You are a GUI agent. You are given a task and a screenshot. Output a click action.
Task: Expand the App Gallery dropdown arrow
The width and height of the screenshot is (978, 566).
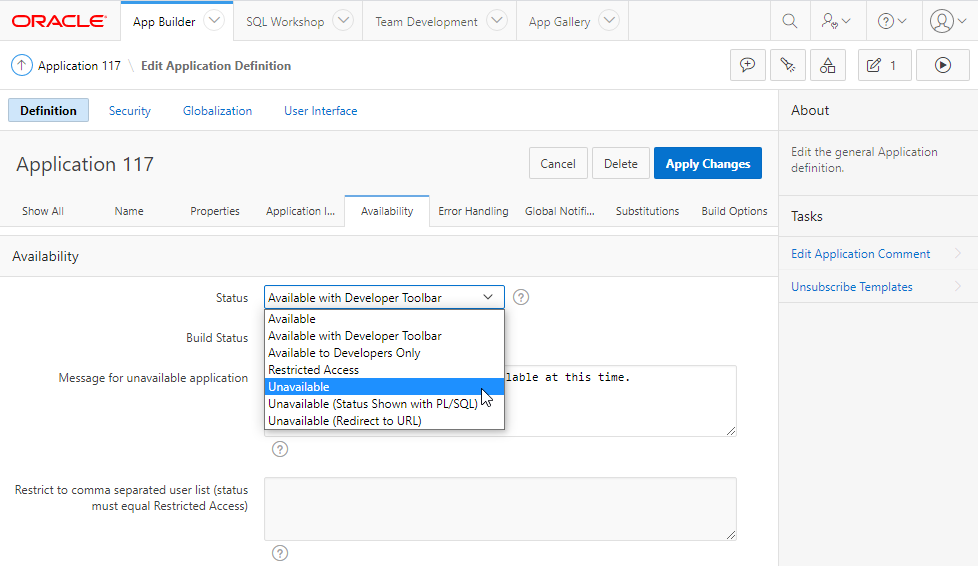(x=609, y=21)
